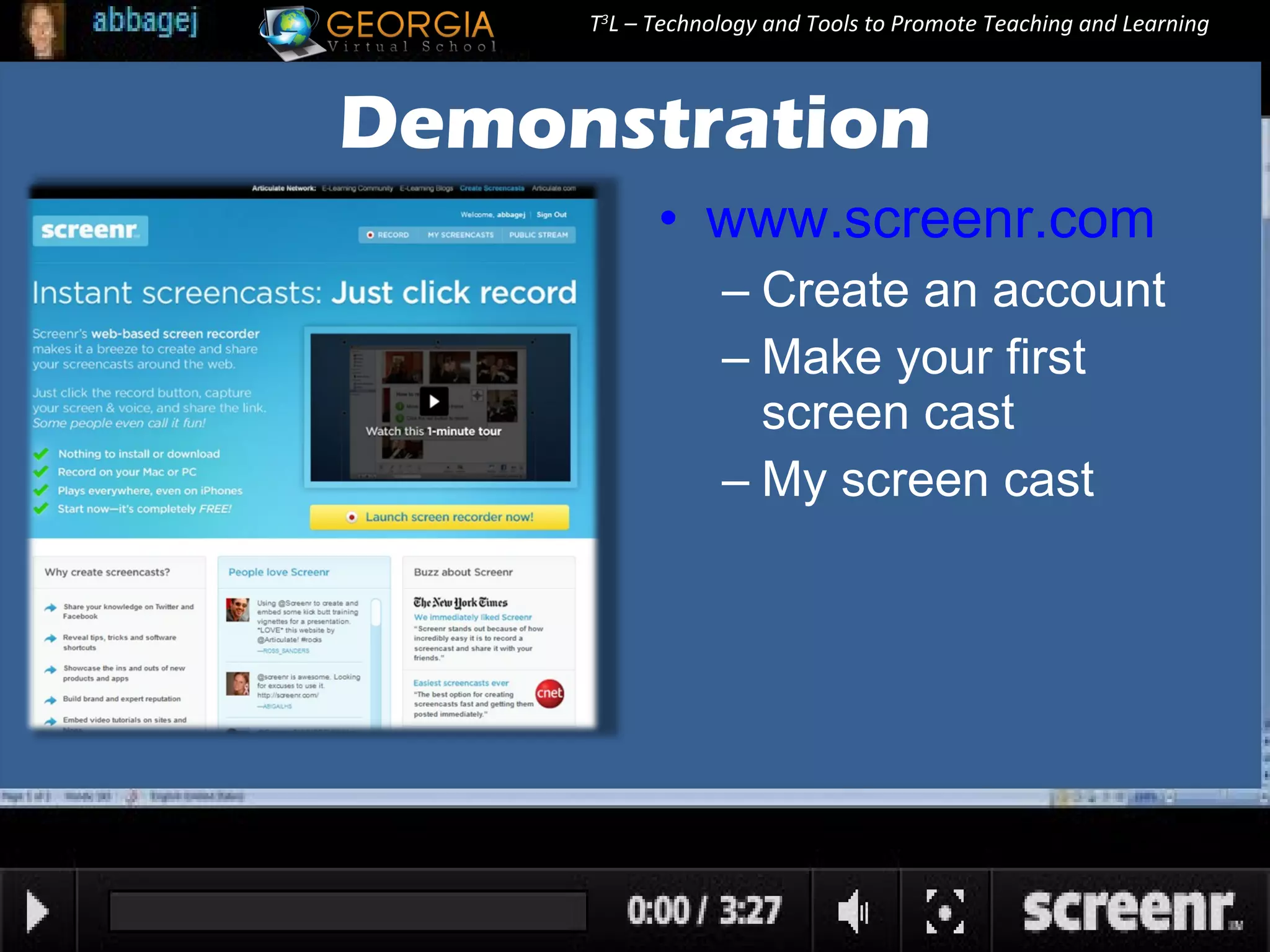The width and height of the screenshot is (1270, 952).
Task: Click 'Plays everywhere, even on iPhones' text
Action: point(150,491)
